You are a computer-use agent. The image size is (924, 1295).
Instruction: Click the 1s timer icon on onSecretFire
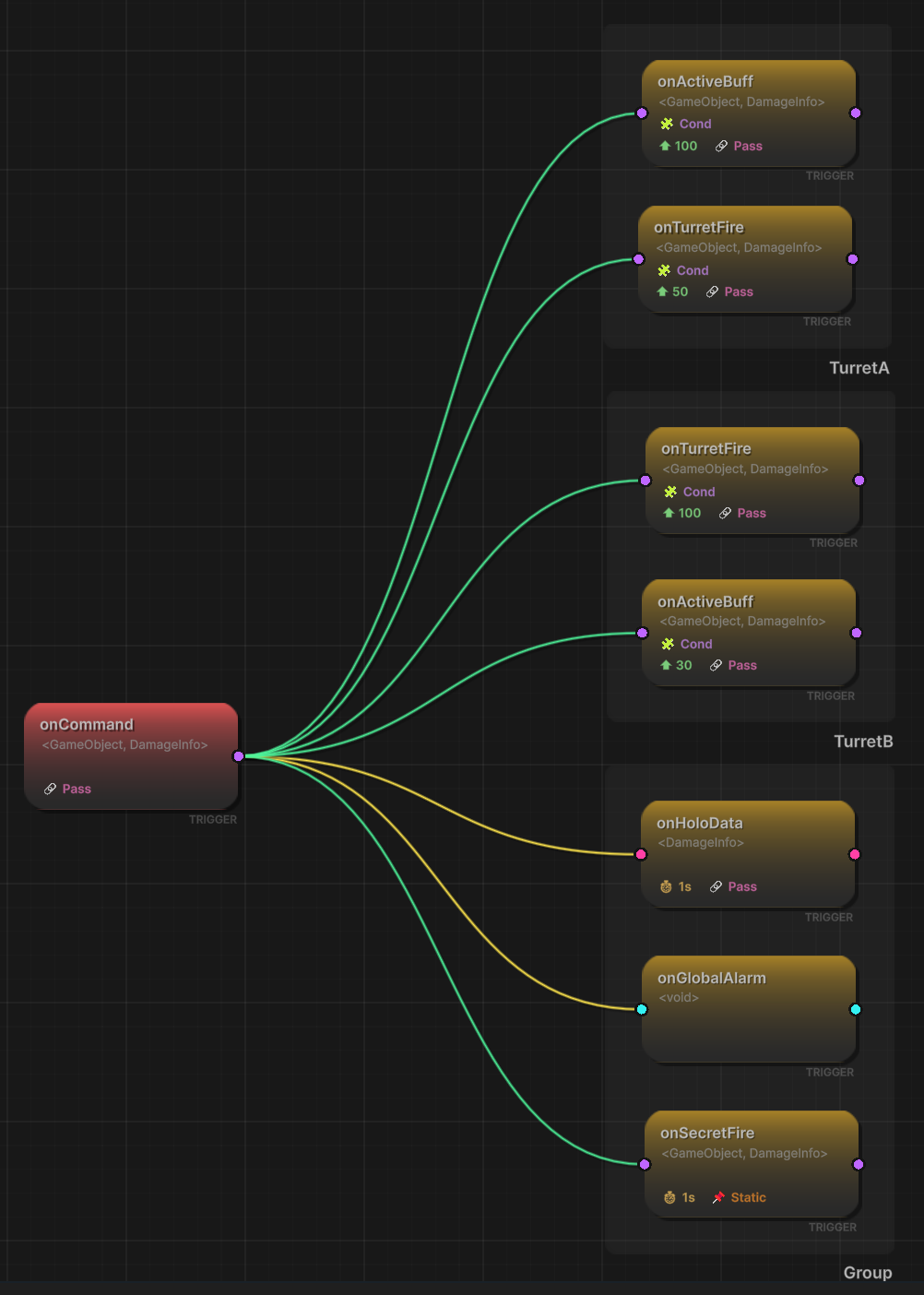[669, 1197]
